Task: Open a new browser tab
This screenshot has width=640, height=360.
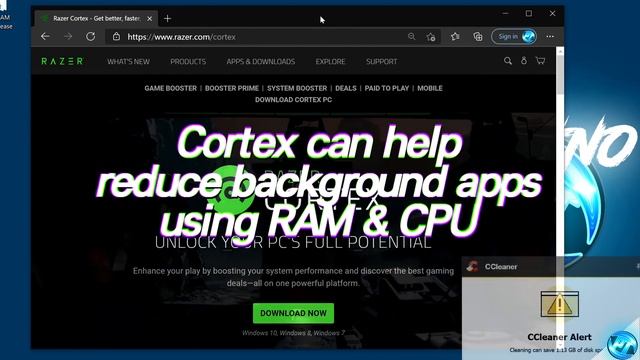Action: 167,18
